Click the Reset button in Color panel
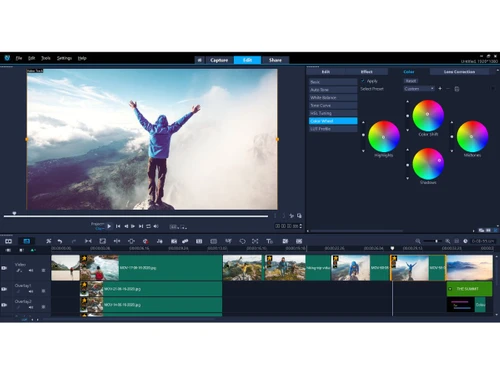This screenshot has width=500, height=375. pos(411,81)
